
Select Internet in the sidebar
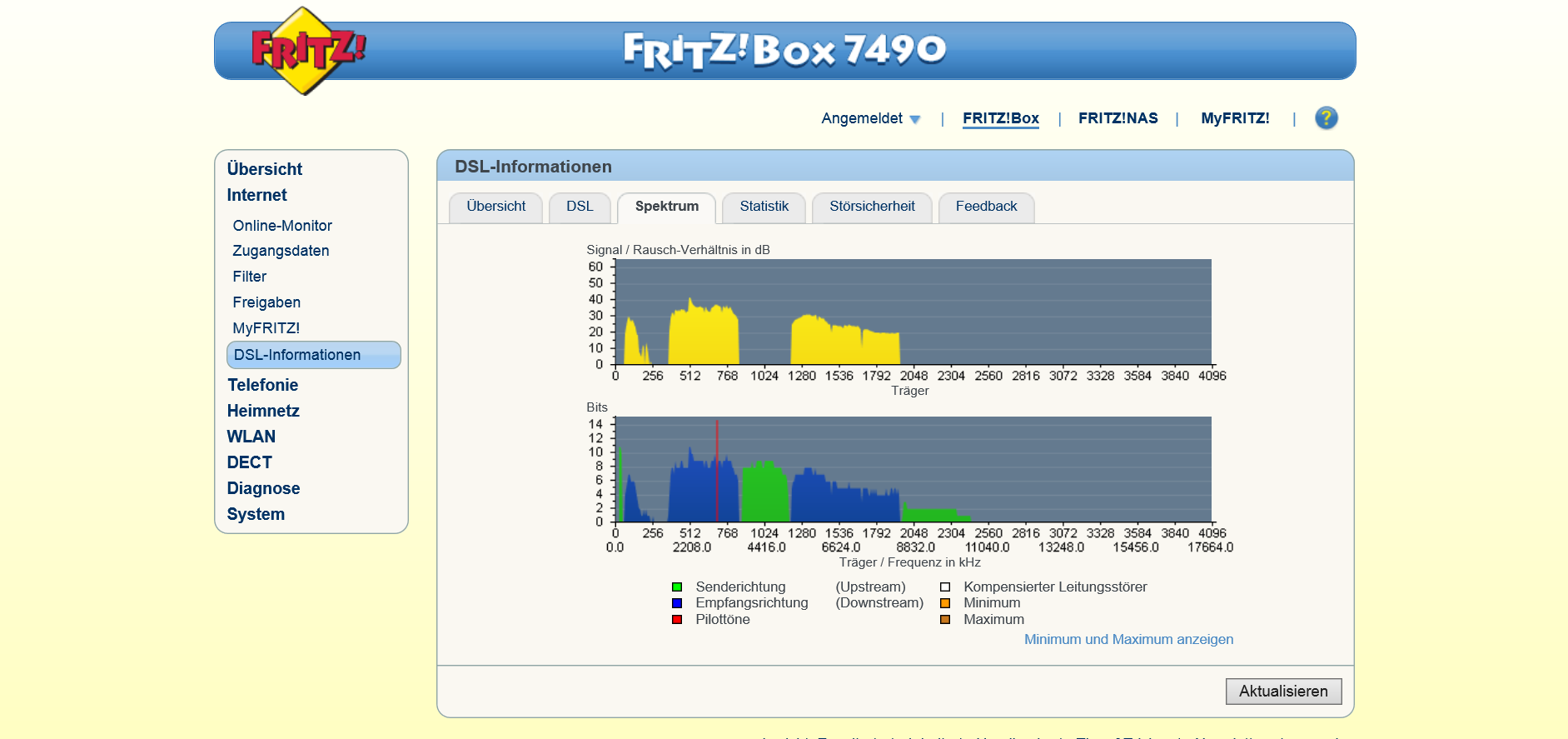point(256,195)
